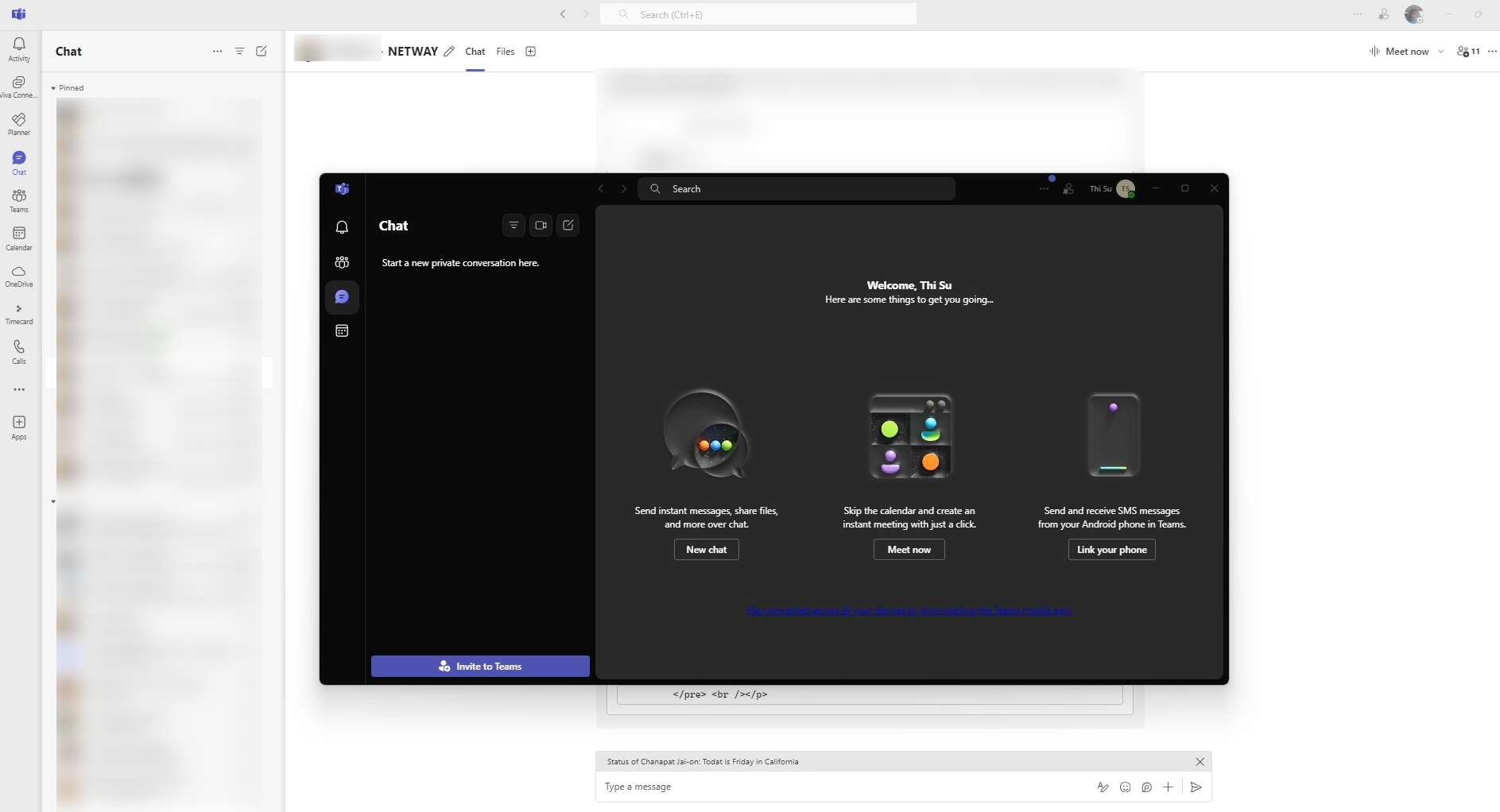Open NETWAY chat more options ellipsis
The image size is (1500, 812).
point(1492,52)
